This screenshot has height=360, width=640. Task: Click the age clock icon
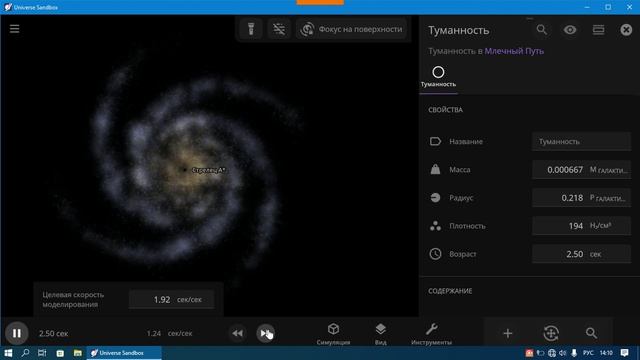tap(435, 254)
